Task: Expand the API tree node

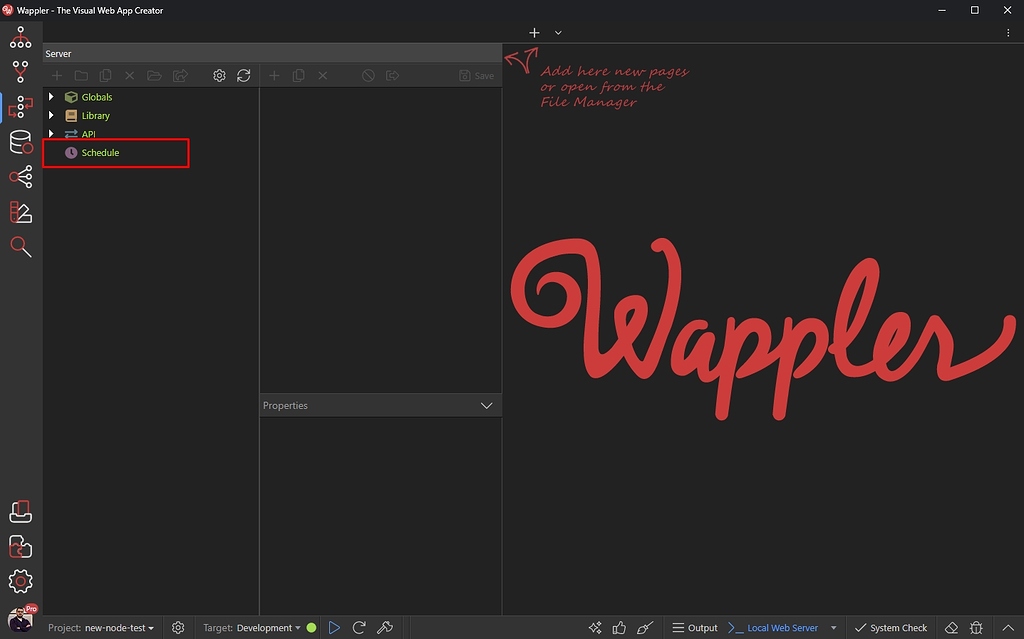Action: pos(52,134)
